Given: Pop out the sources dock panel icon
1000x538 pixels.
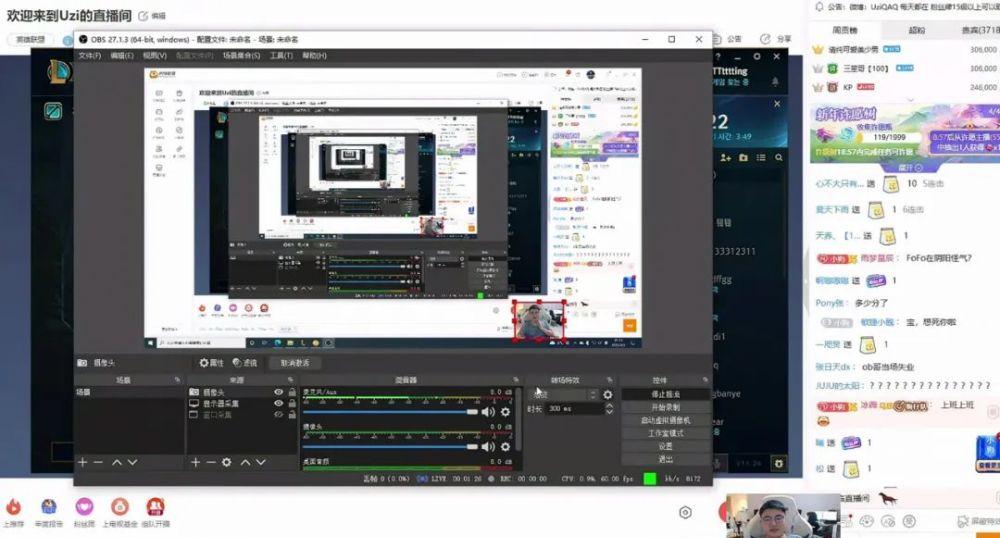Looking at the screenshot, I should click(290, 380).
